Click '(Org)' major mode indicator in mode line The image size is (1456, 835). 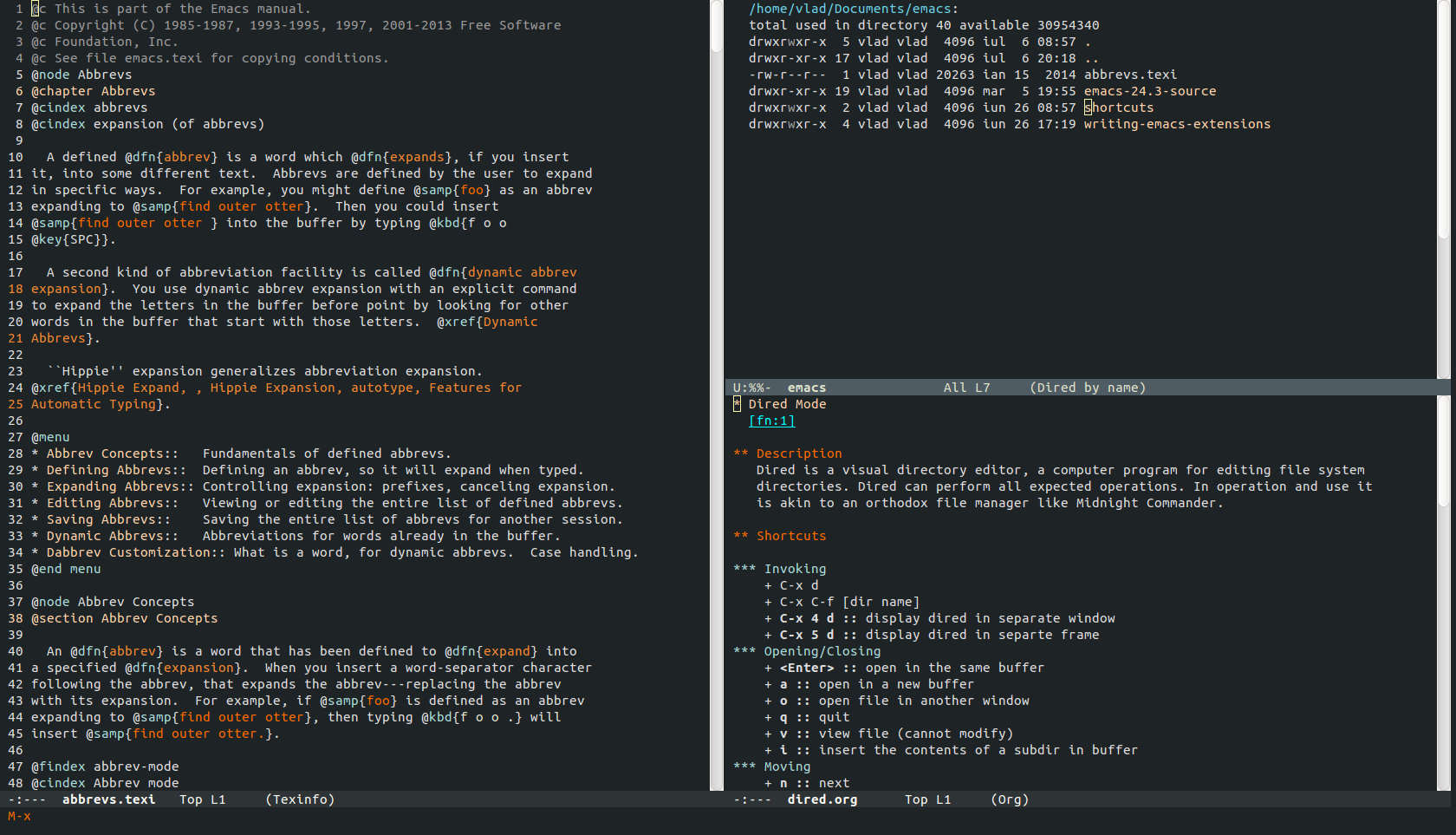point(1010,799)
